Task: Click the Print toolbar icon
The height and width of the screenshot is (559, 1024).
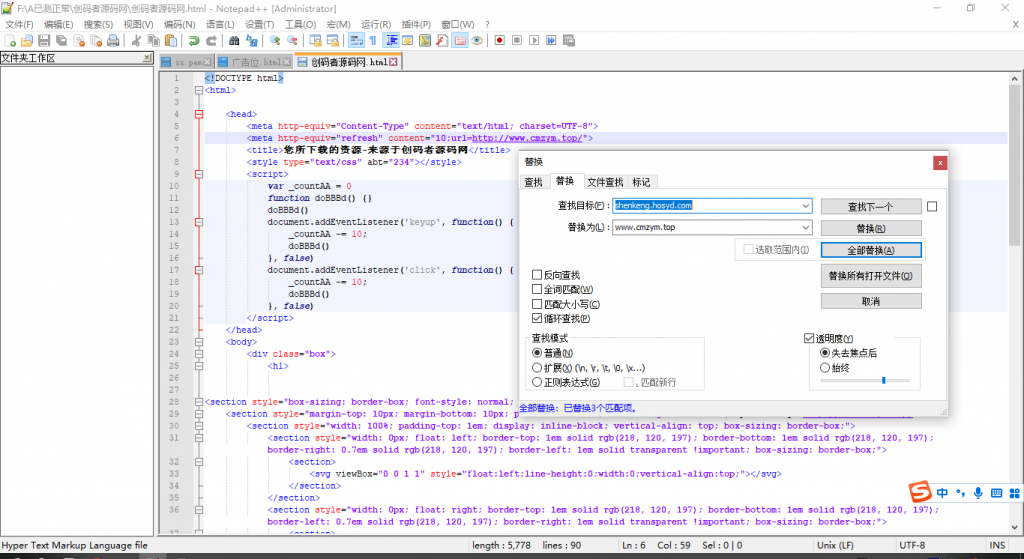Action: pyautogui.click(x=112, y=41)
